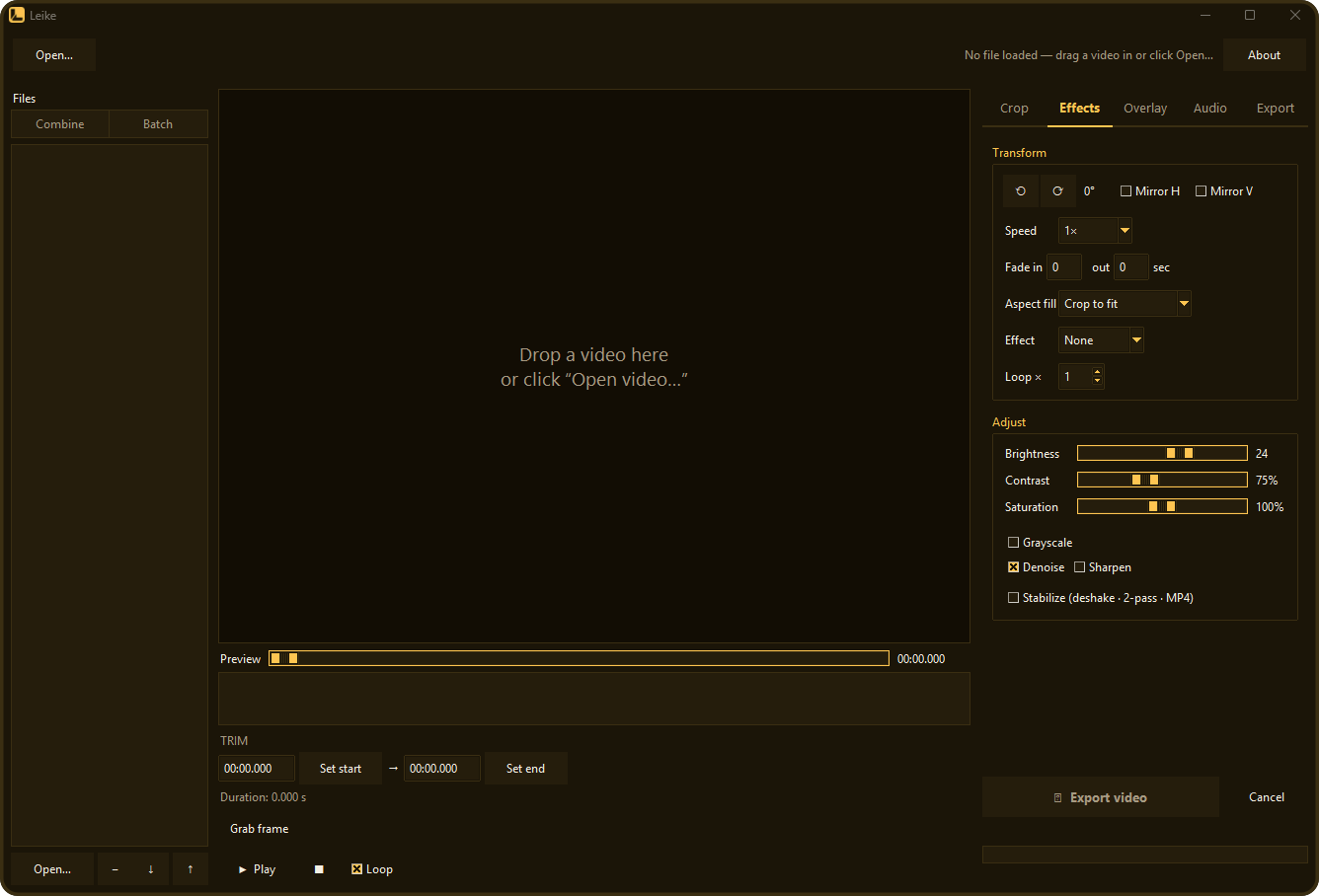Select the Combine files tab
1319x896 pixels.
click(x=60, y=124)
